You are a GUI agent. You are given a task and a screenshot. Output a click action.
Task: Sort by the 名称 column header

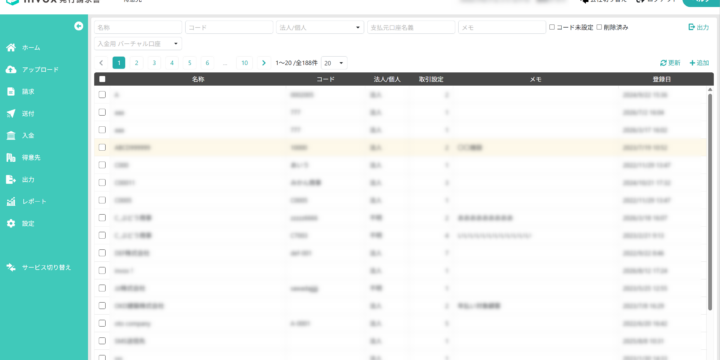(198, 79)
